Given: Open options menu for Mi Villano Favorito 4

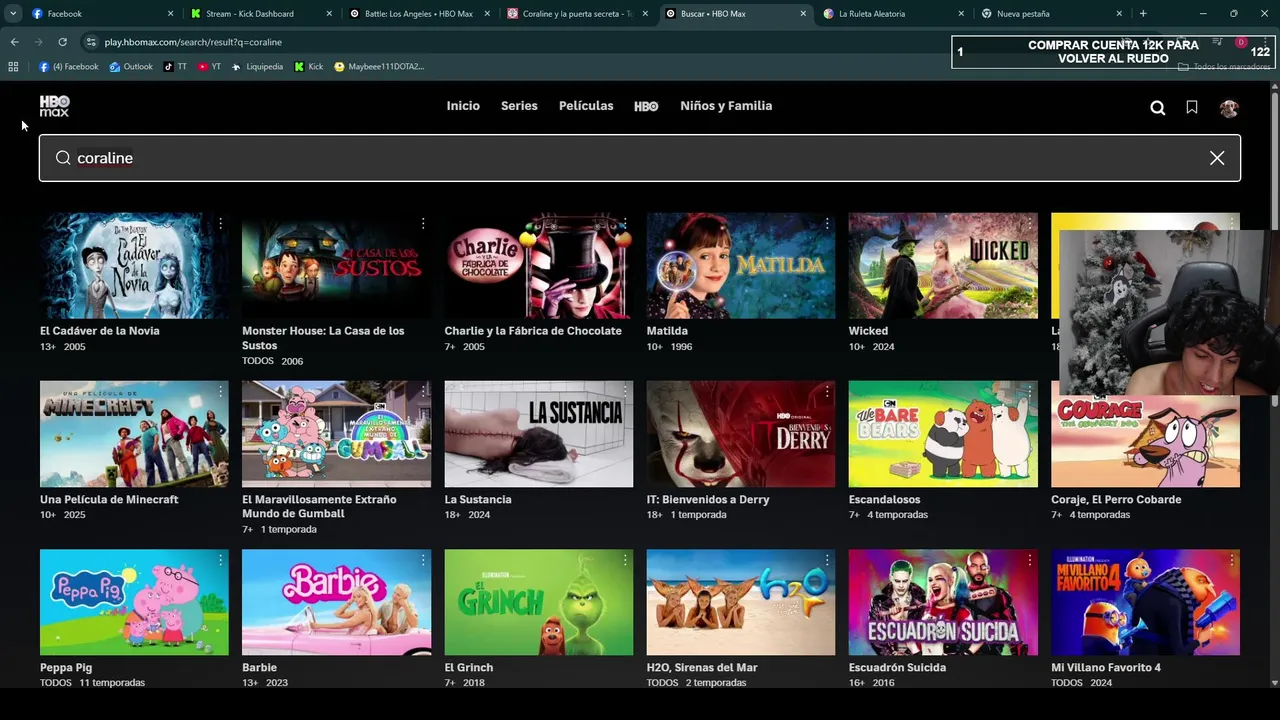Looking at the screenshot, I should click(x=1231, y=561).
